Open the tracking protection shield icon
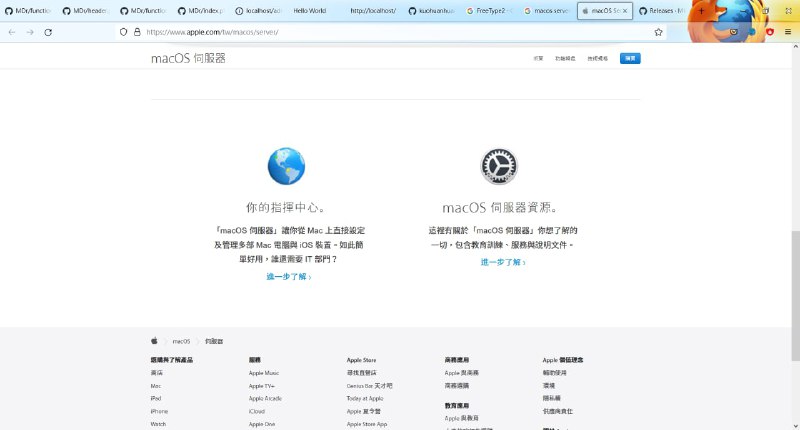Screen dimensions: 800x430 click(123, 32)
